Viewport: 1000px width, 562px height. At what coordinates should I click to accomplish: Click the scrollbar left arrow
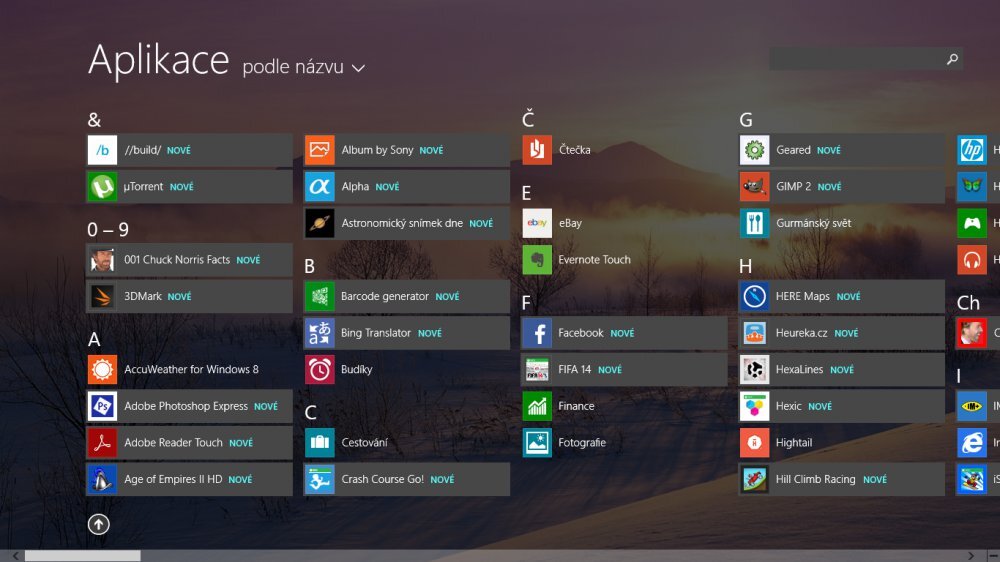tap(15, 556)
